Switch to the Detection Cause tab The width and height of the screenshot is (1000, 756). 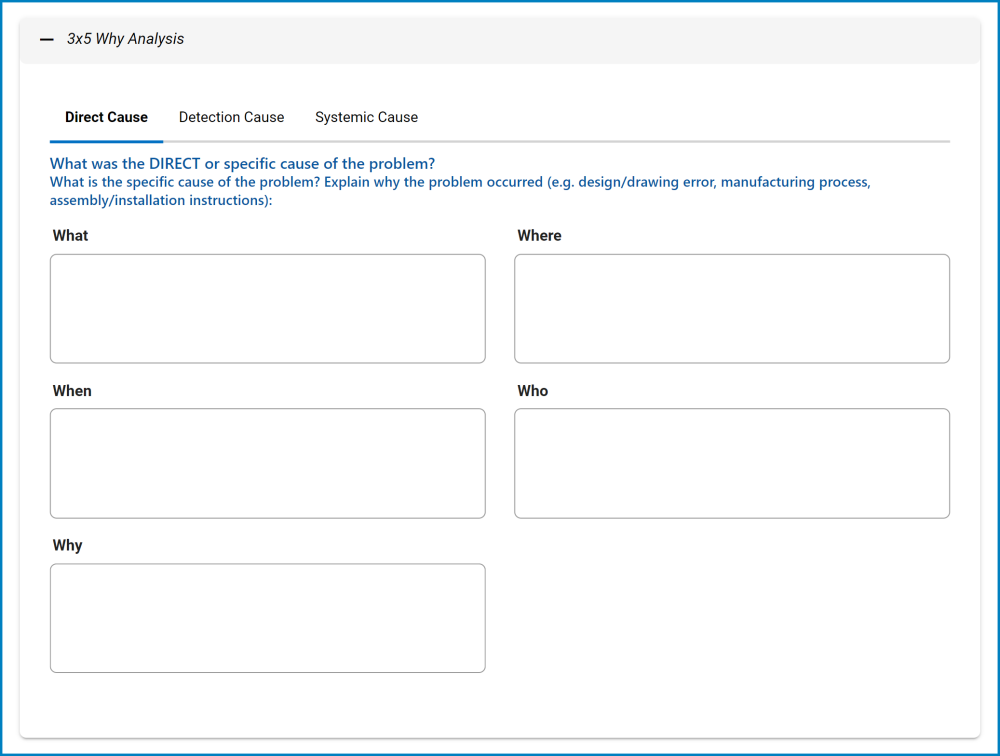[231, 117]
